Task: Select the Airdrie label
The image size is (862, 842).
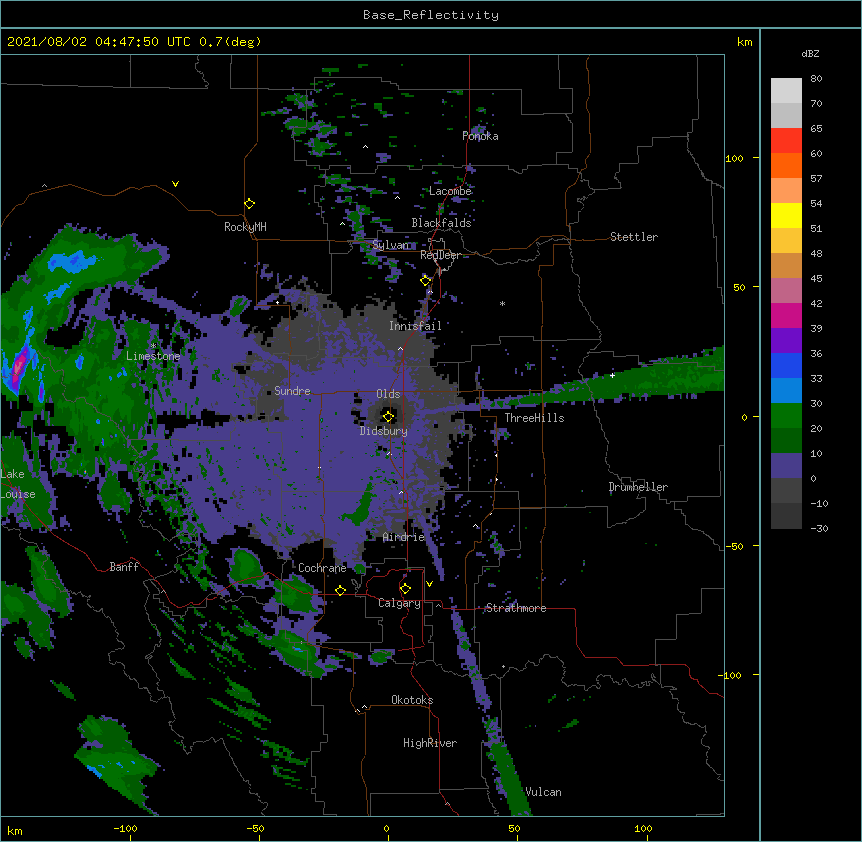Action: (403, 537)
